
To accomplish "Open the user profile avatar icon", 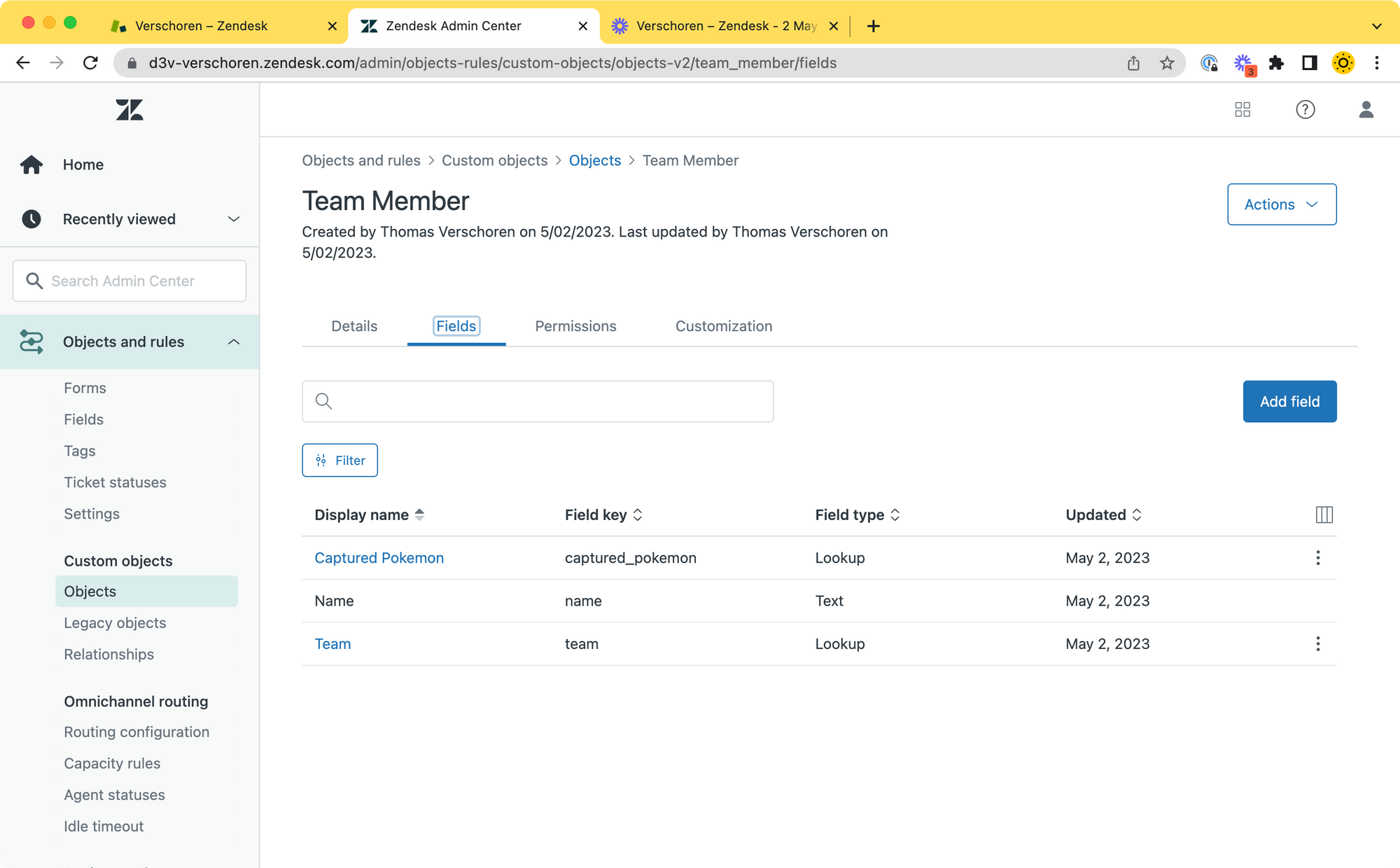I will [1366, 110].
